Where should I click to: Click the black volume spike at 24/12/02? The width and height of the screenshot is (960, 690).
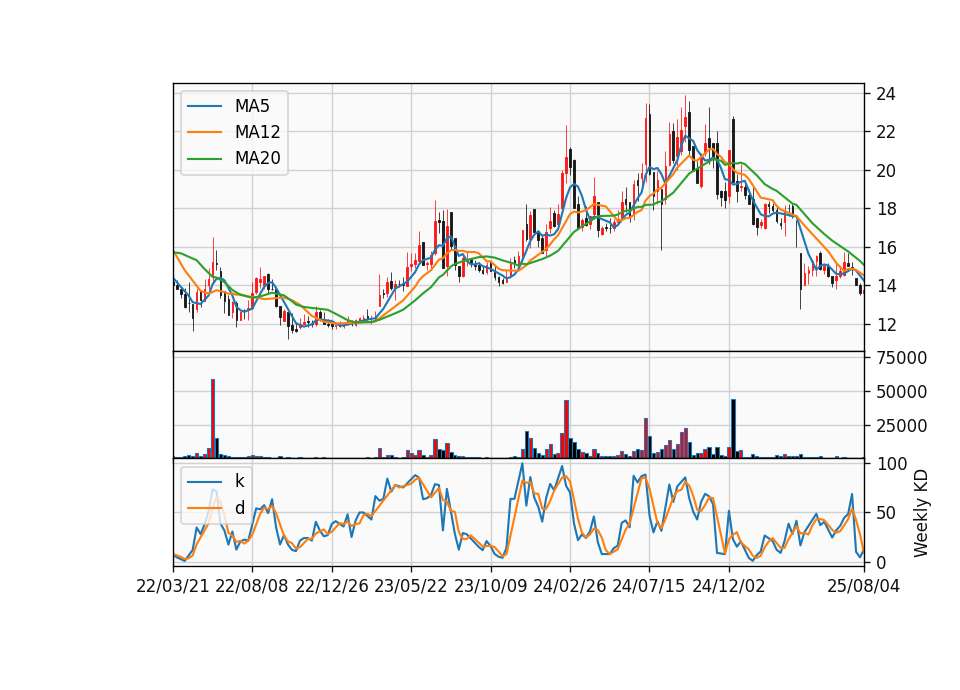(x=733, y=429)
